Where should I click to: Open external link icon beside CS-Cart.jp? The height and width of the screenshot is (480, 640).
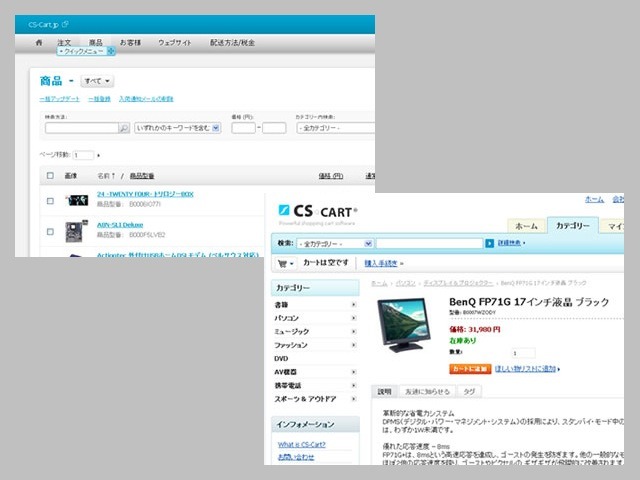pyautogui.click(x=65, y=24)
